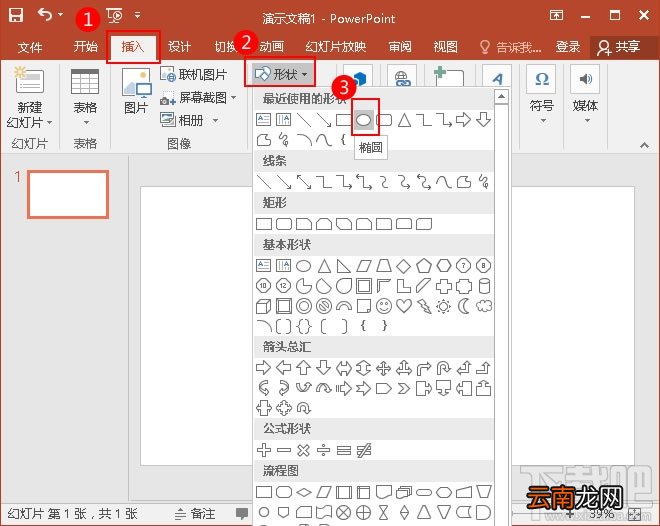This screenshot has width=660, height=526.
Task: Open the Customize Quick Access Toolbar dropdown
Action: tap(138, 15)
